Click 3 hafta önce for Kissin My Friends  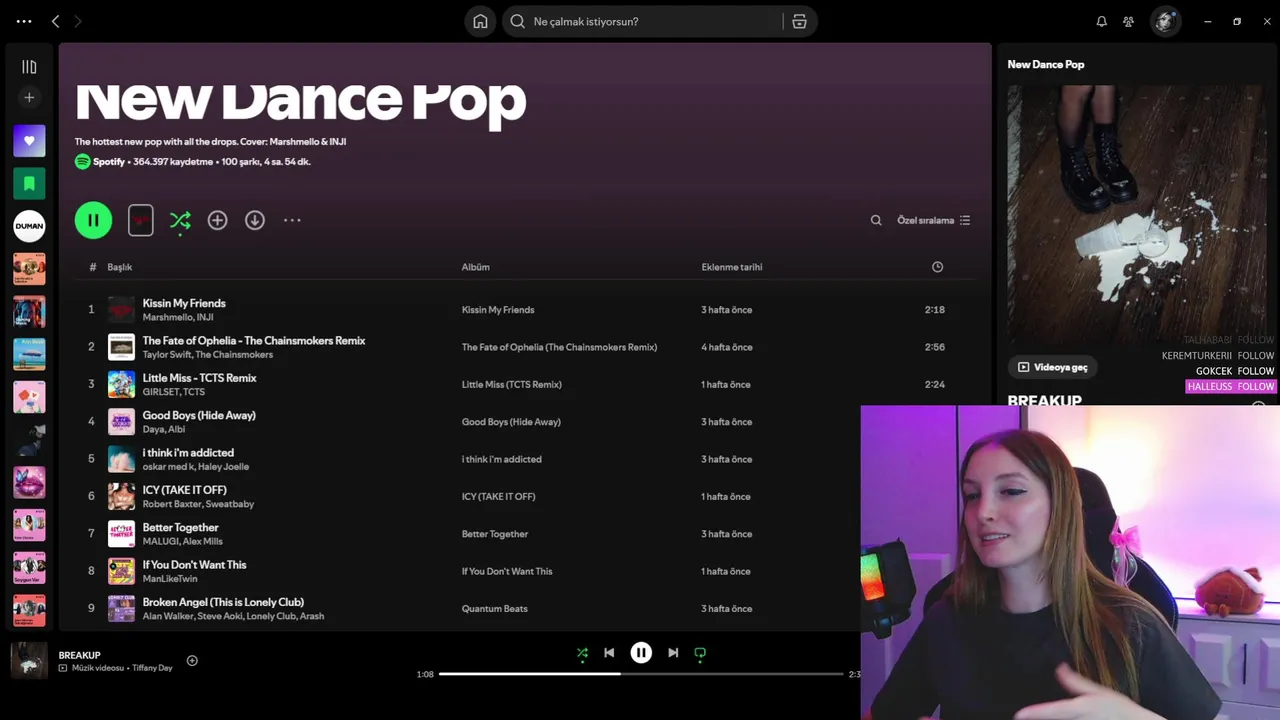coord(726,310)
